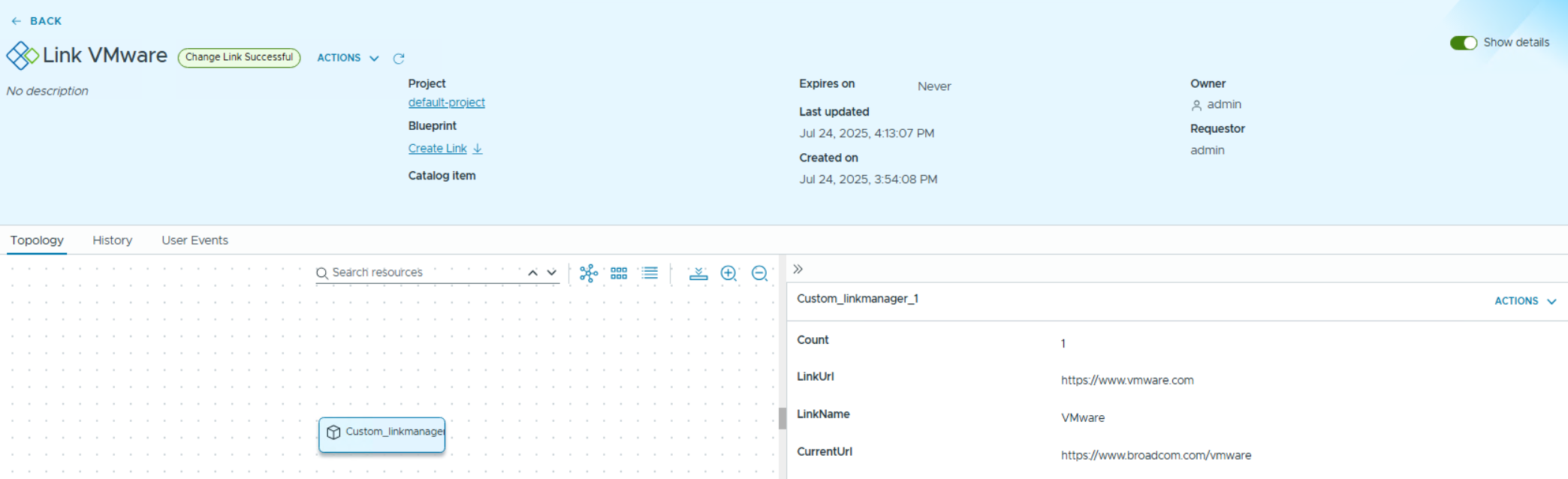Switch to the History tab
This screenshot has width=1568, height=479.
coord(112,240)
